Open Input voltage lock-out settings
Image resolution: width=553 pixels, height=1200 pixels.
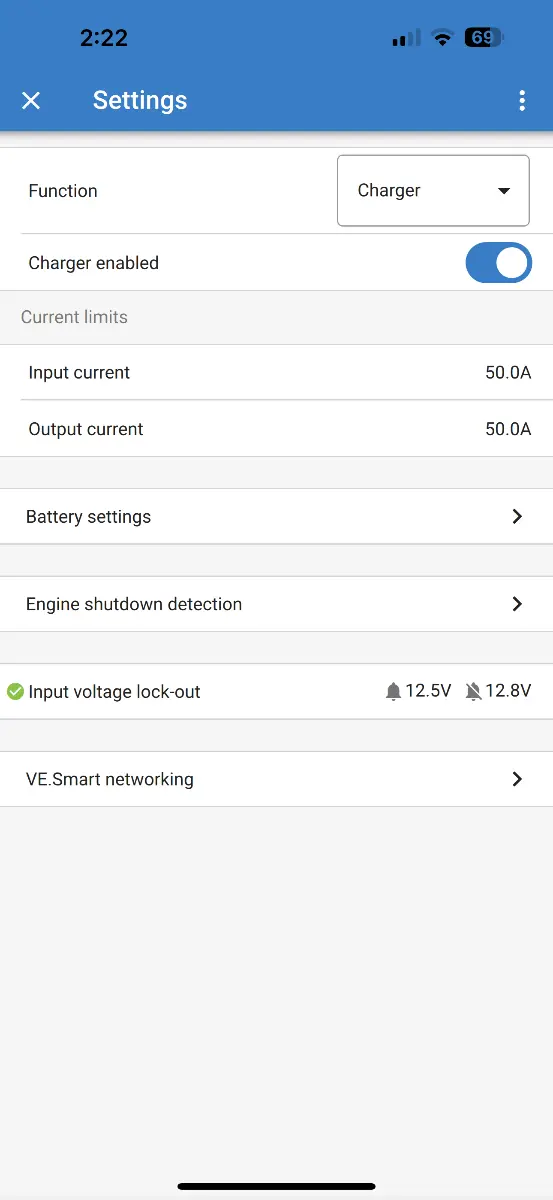coord(276,691)
